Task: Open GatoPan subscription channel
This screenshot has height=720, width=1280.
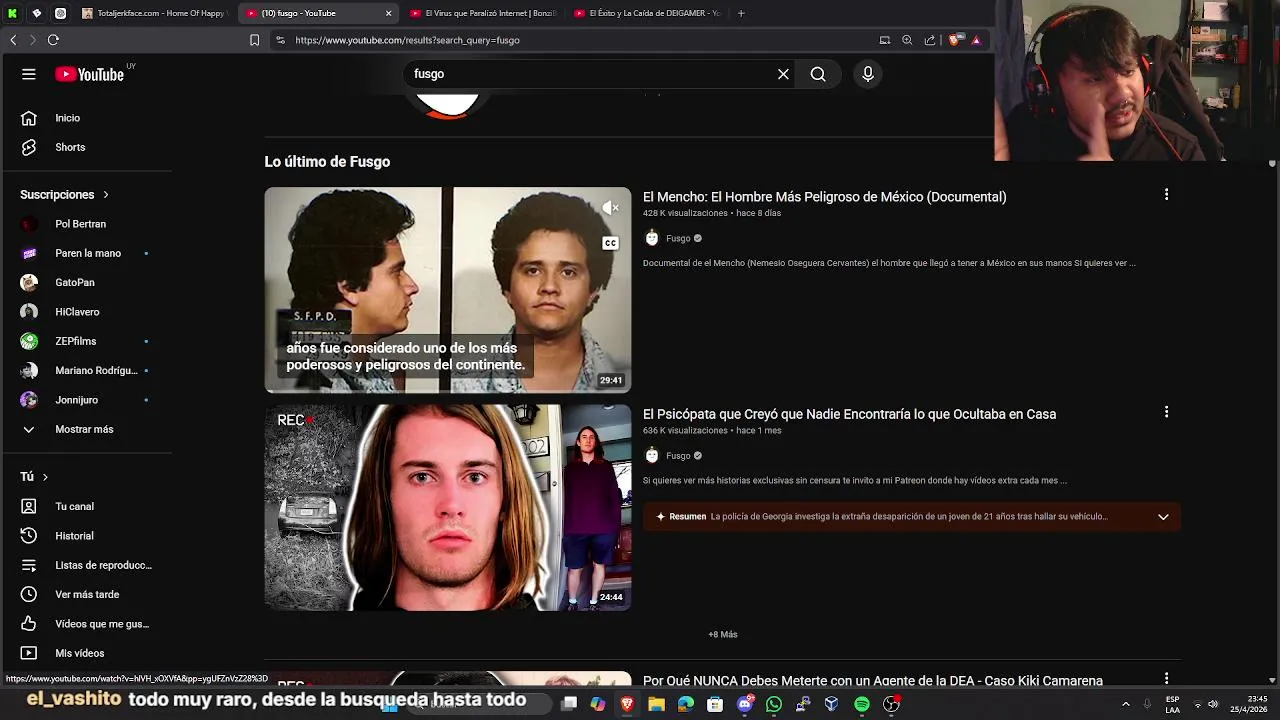Action: click(88, 282)
